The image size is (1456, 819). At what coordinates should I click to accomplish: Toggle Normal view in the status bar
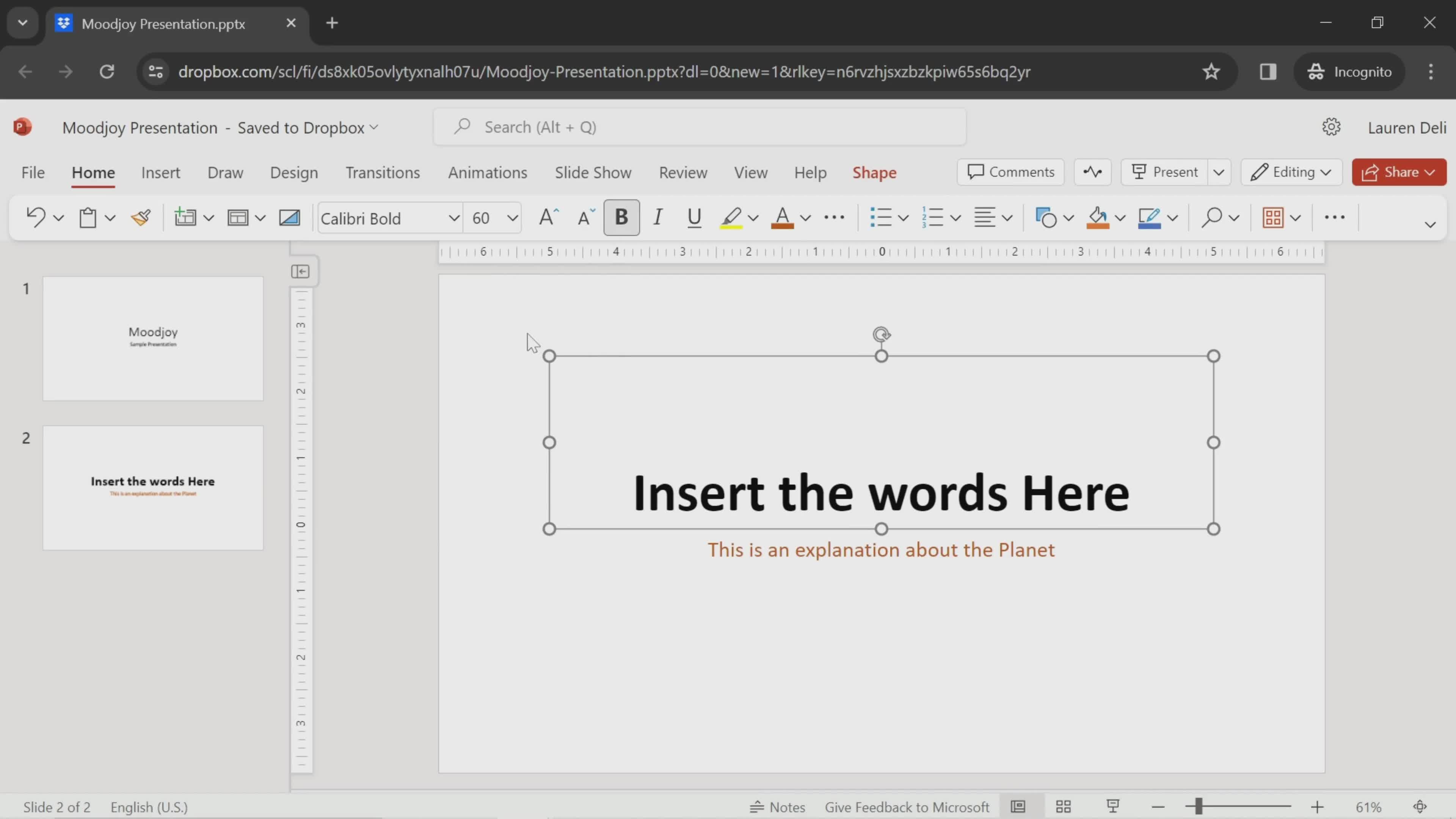click(1018, 806)
